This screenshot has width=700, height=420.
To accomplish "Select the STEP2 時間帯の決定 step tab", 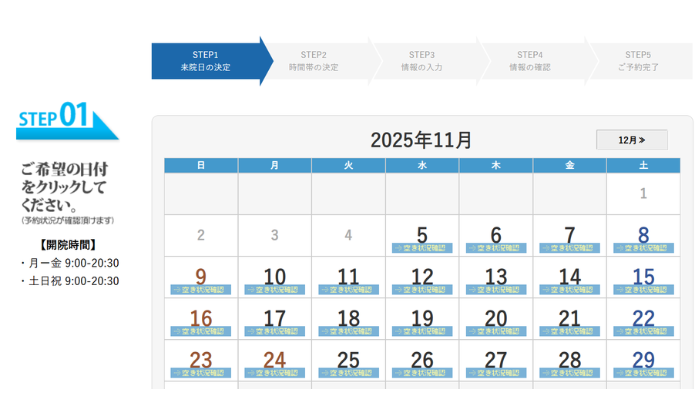I will tap(314, 60).
